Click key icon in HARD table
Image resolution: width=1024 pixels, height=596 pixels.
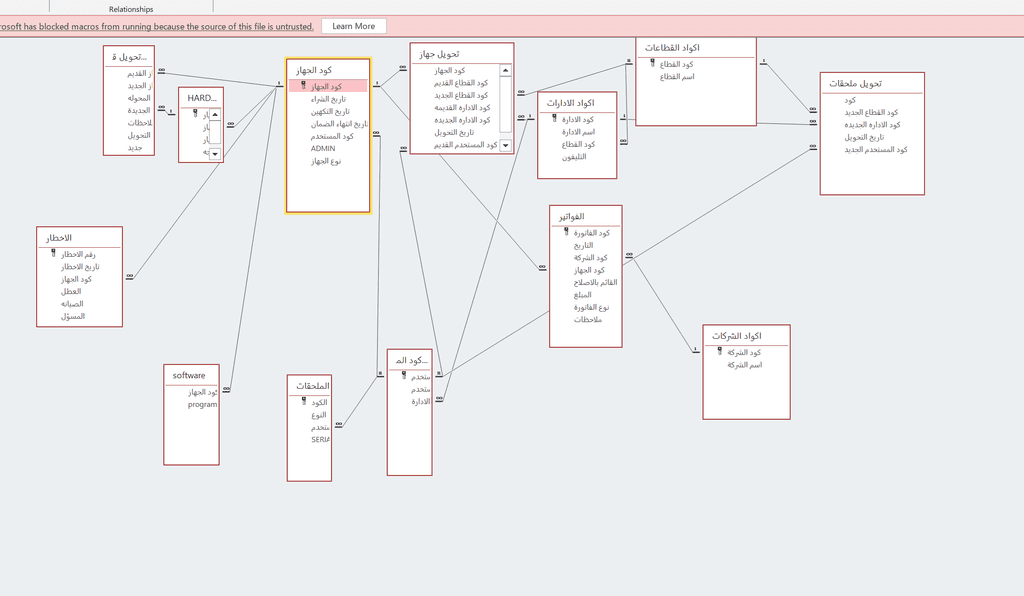point(195,113)
